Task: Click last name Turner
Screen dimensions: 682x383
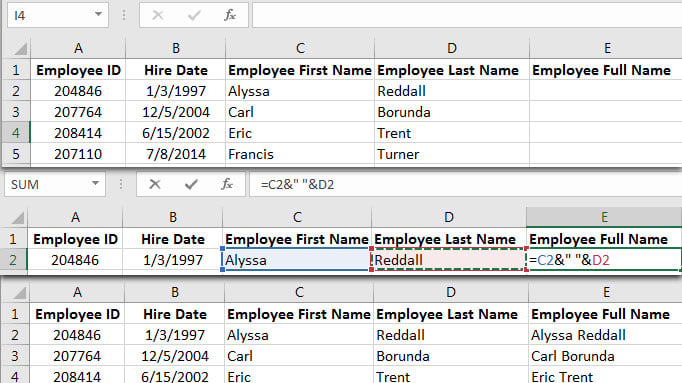Action: tap(451, 154)
